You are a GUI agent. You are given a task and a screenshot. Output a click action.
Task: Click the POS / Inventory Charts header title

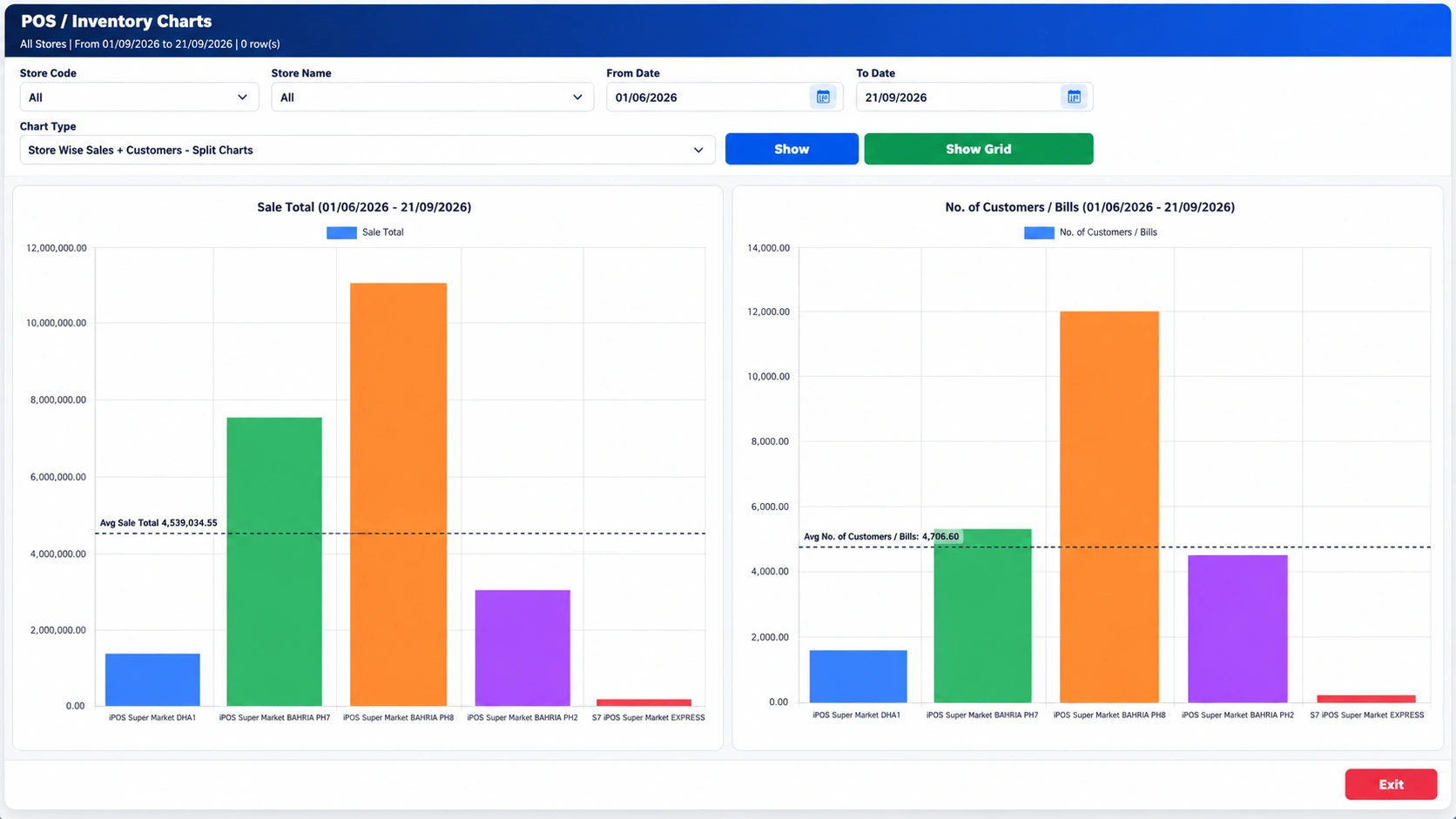point(116,21)
